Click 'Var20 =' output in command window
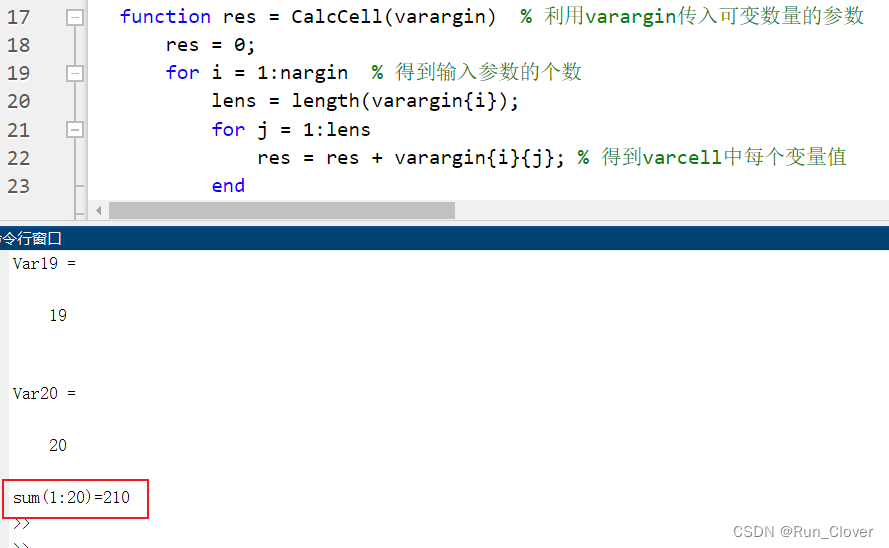Screen dimensions: 889x548 [44, 394]
